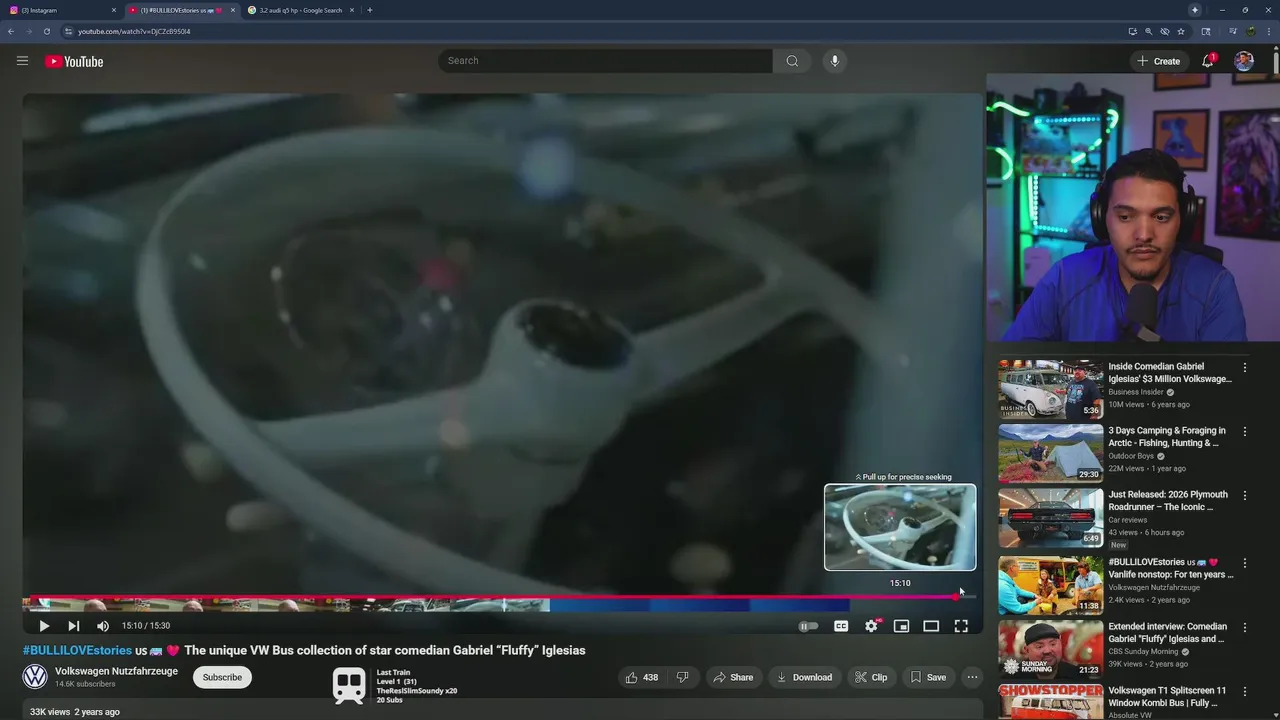Create a clip with the Clip button

coord(870,677)
